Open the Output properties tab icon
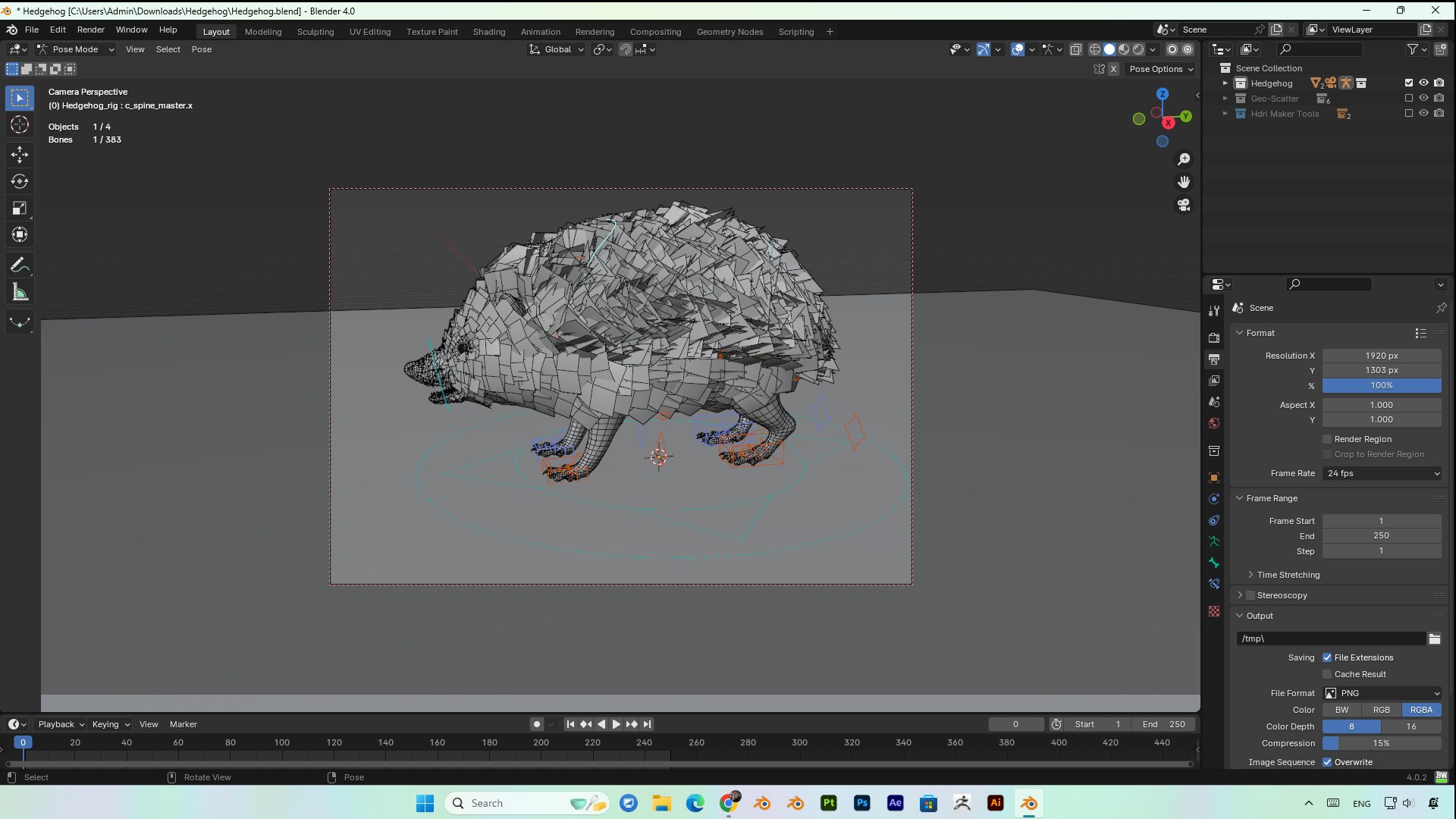Viewport: 1456px width, 819px height. pyautogui.click(x=1214, y=359)
